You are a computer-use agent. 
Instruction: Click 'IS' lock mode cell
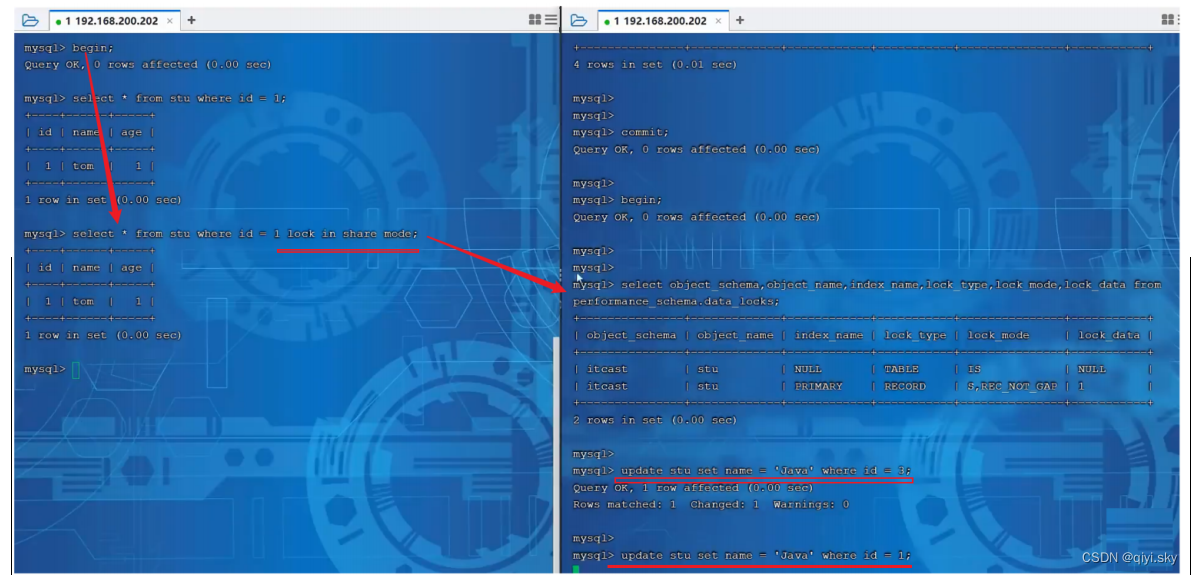click(x=973, y=370)
